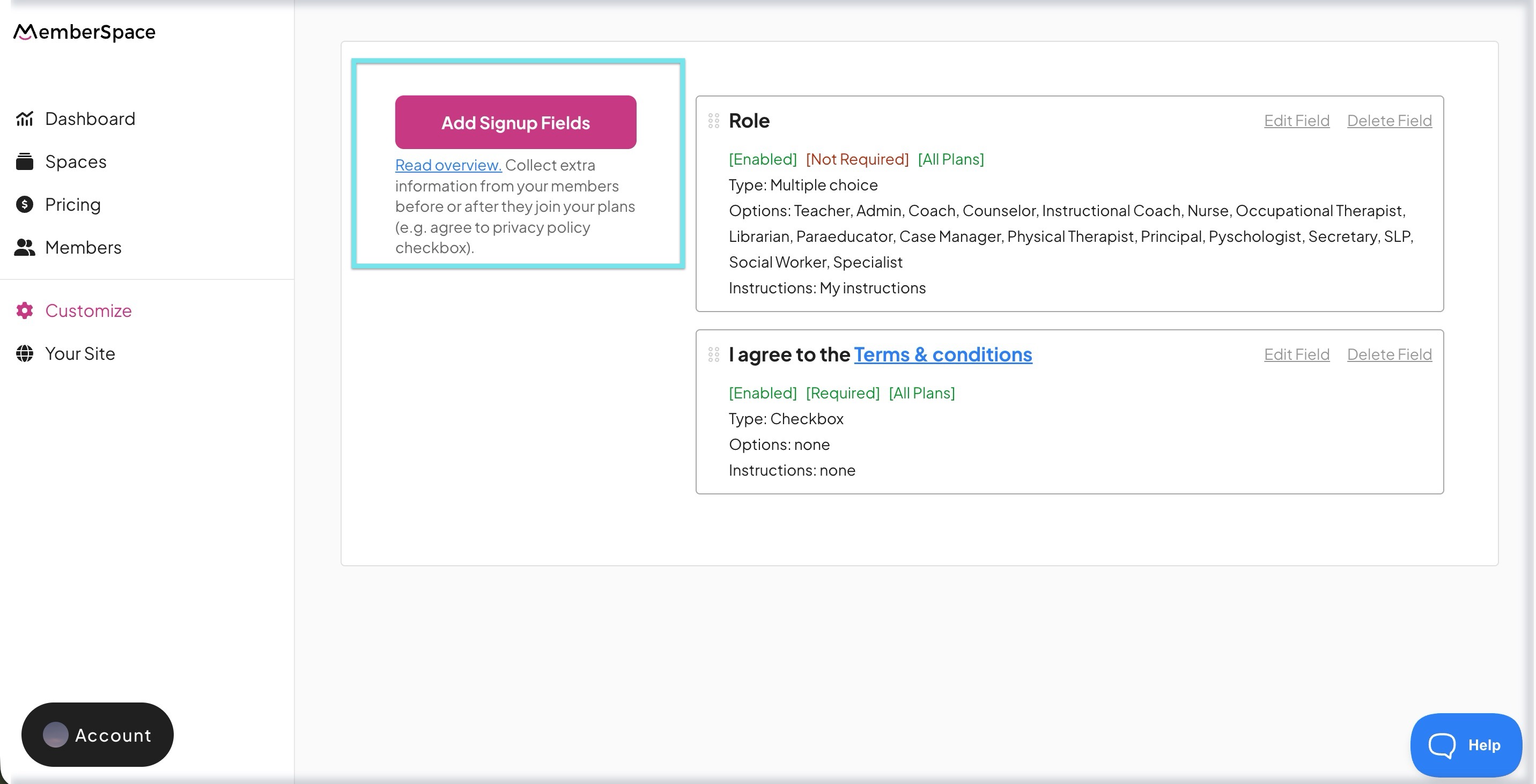Open the Read overview link

pos(448,165)
